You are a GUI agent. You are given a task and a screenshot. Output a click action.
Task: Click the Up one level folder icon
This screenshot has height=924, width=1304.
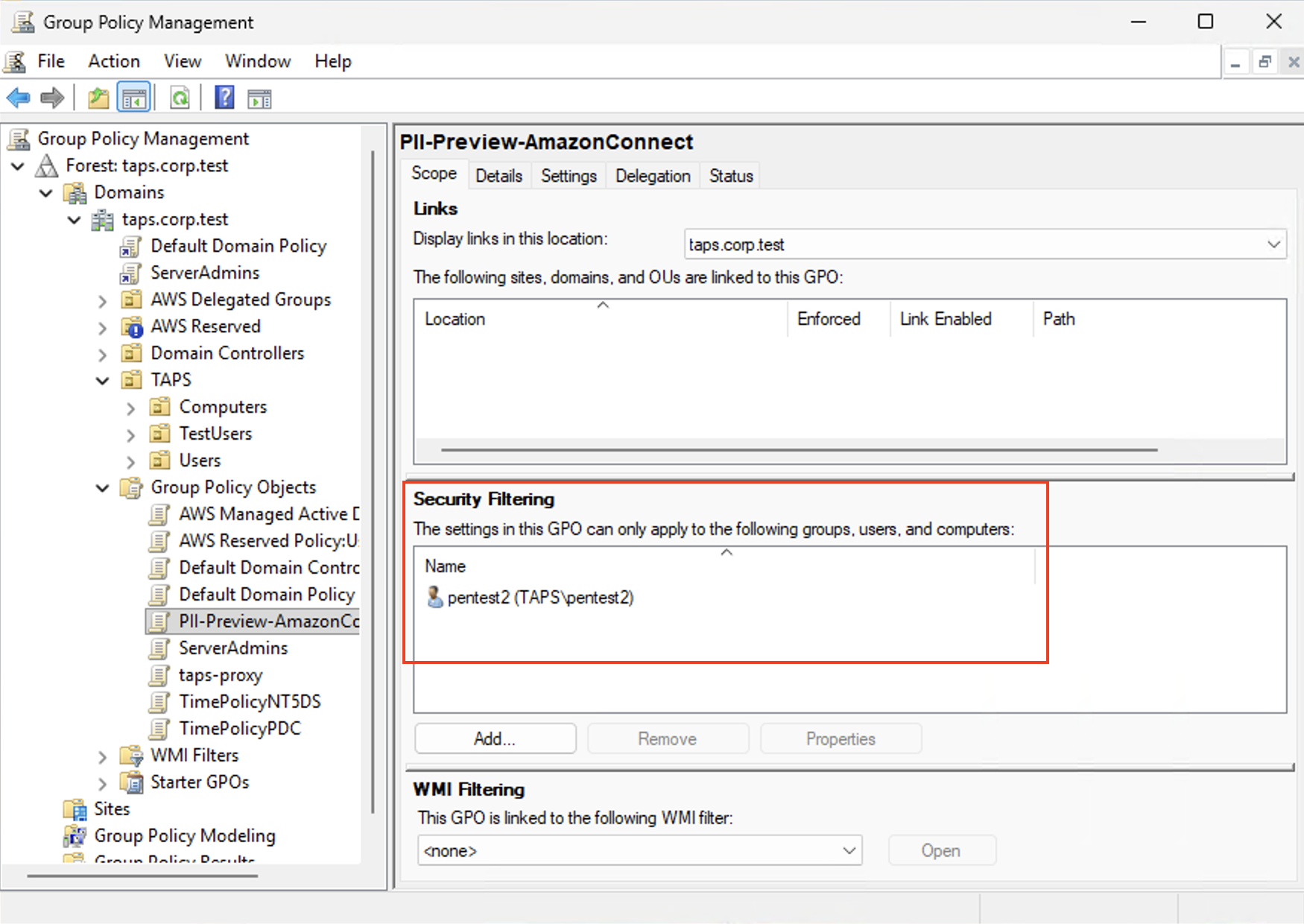[98, 98]
